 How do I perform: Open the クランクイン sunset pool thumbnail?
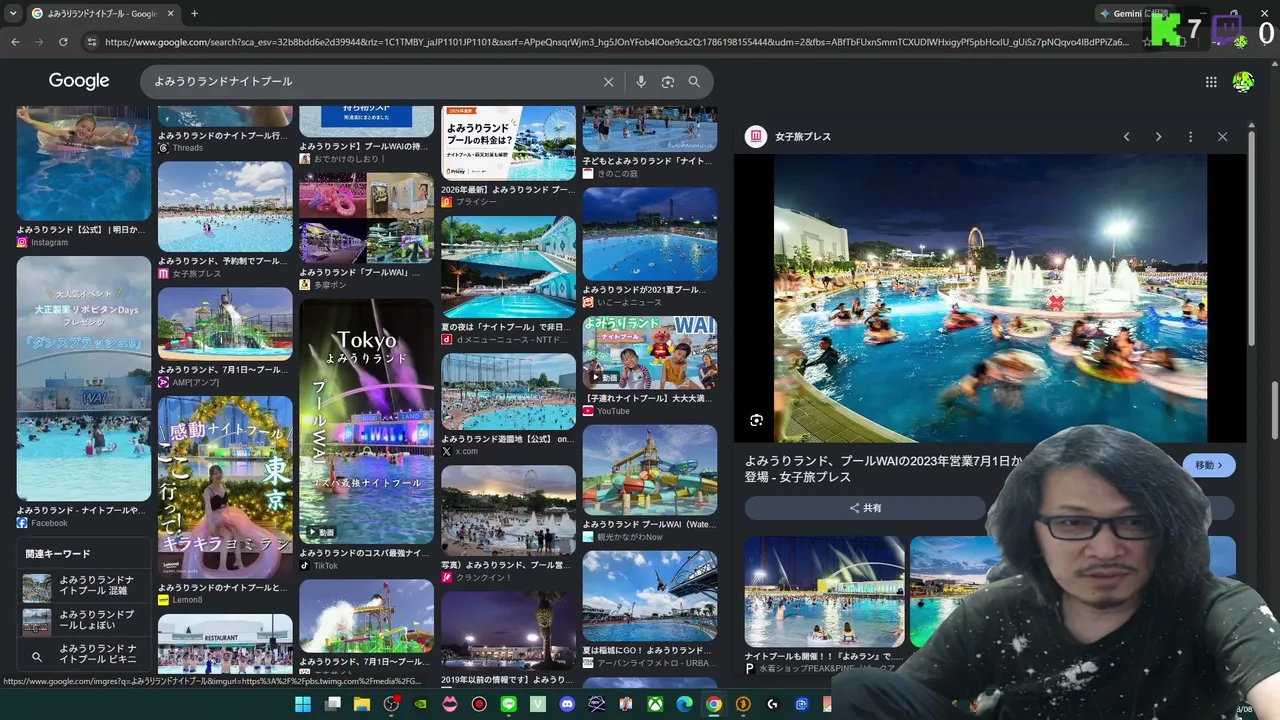509,510
